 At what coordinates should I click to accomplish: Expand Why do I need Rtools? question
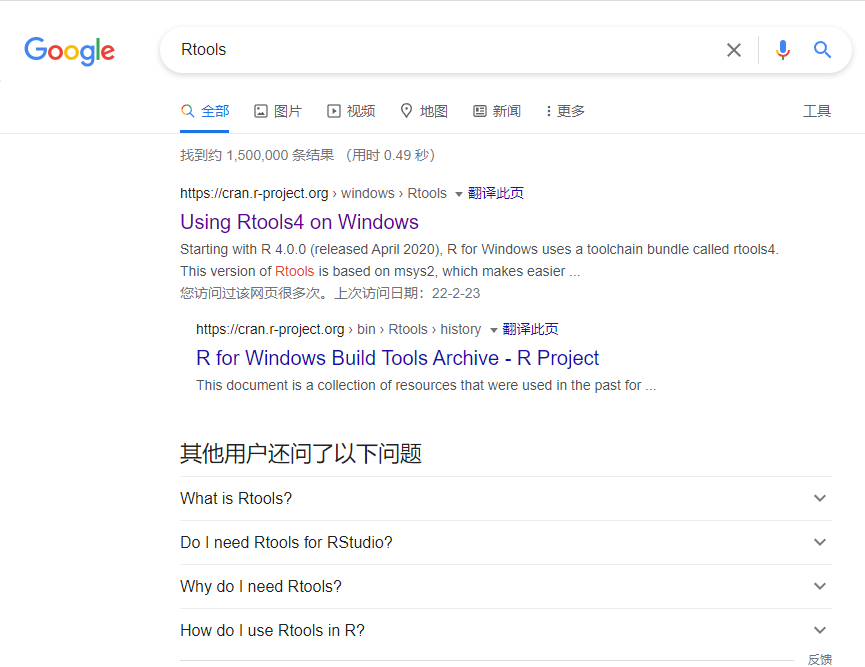[505, 586]
